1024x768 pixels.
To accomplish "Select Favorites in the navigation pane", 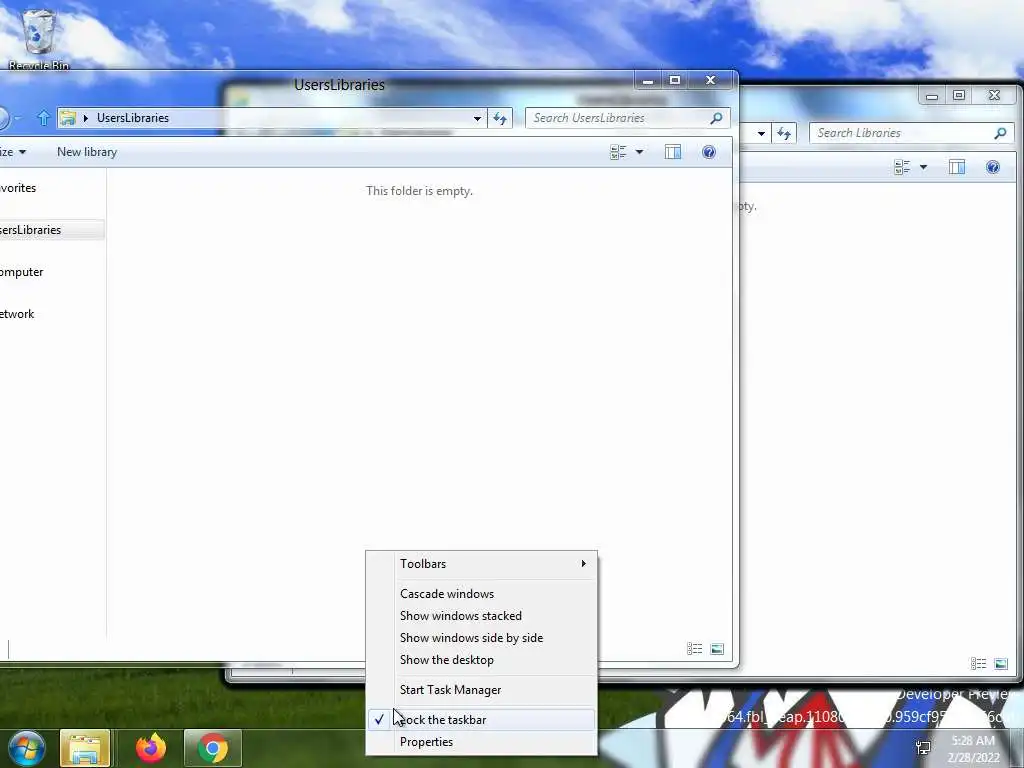I will point(18,188).
